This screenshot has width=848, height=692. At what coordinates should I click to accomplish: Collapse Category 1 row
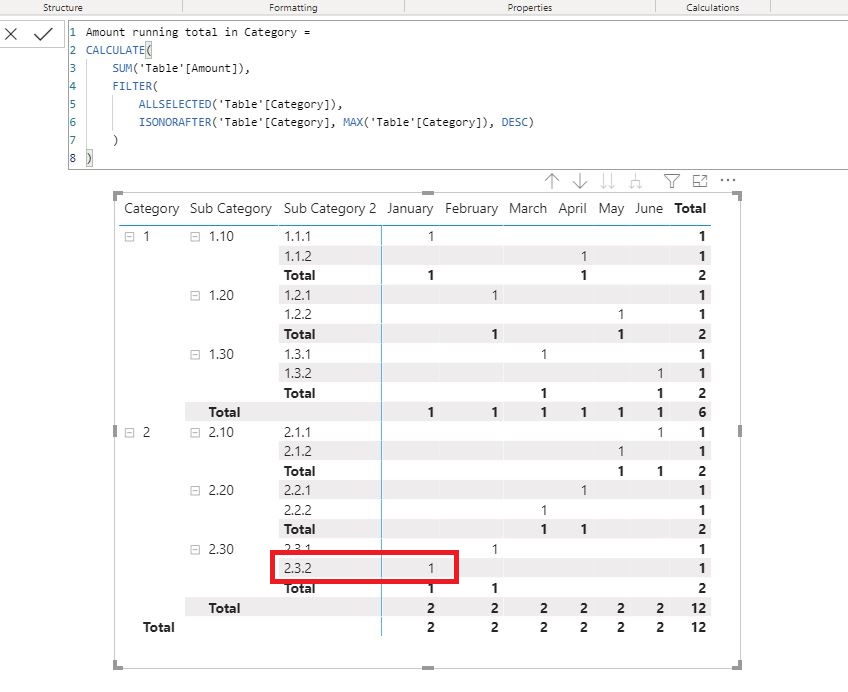pos(129,236)
